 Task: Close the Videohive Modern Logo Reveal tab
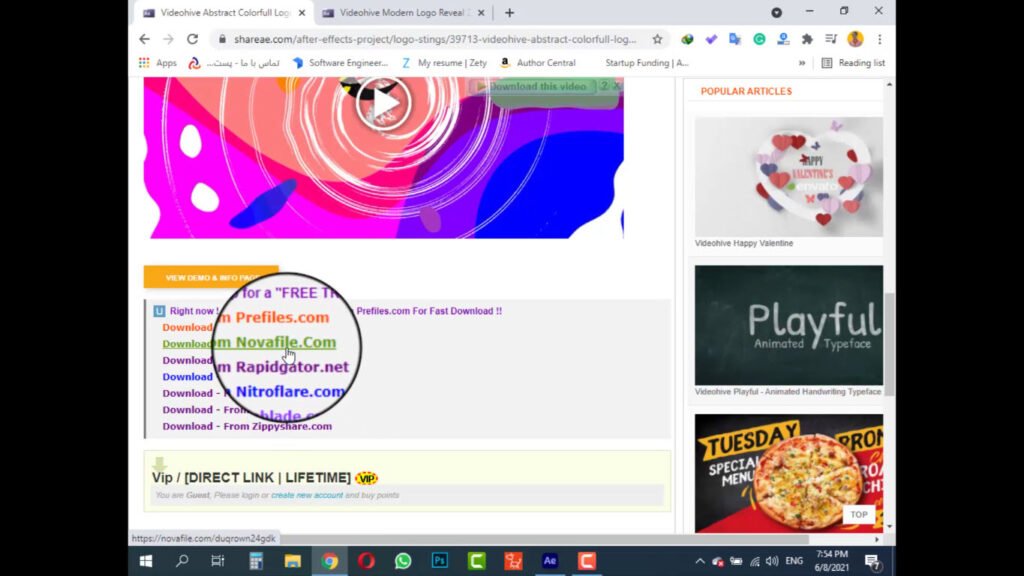click(x=481, y=12)
